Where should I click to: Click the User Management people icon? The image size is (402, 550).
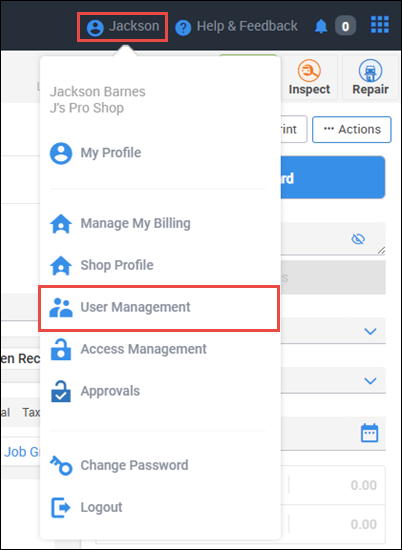tap(61, 308)
